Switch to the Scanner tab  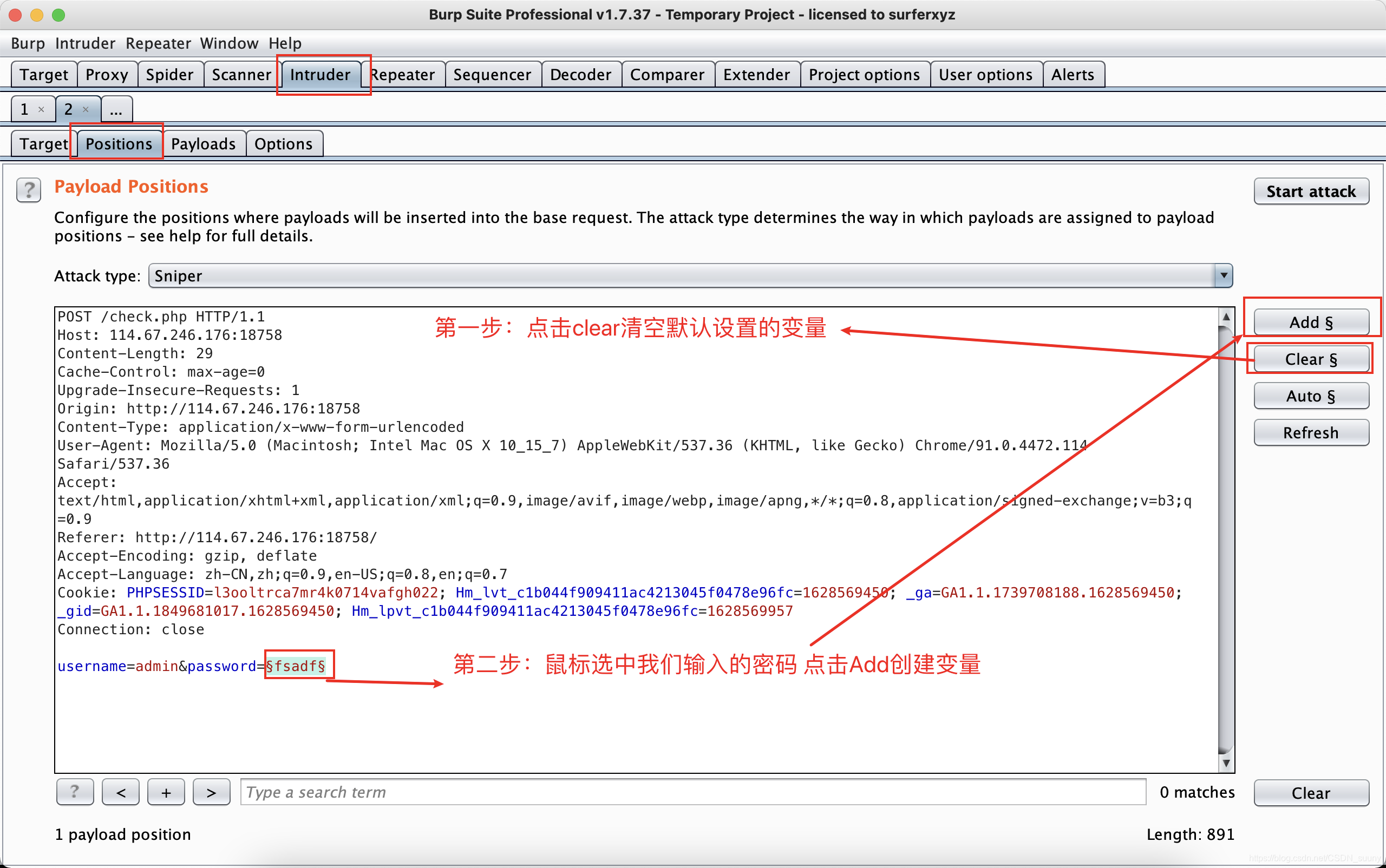(x=241, y=75)
